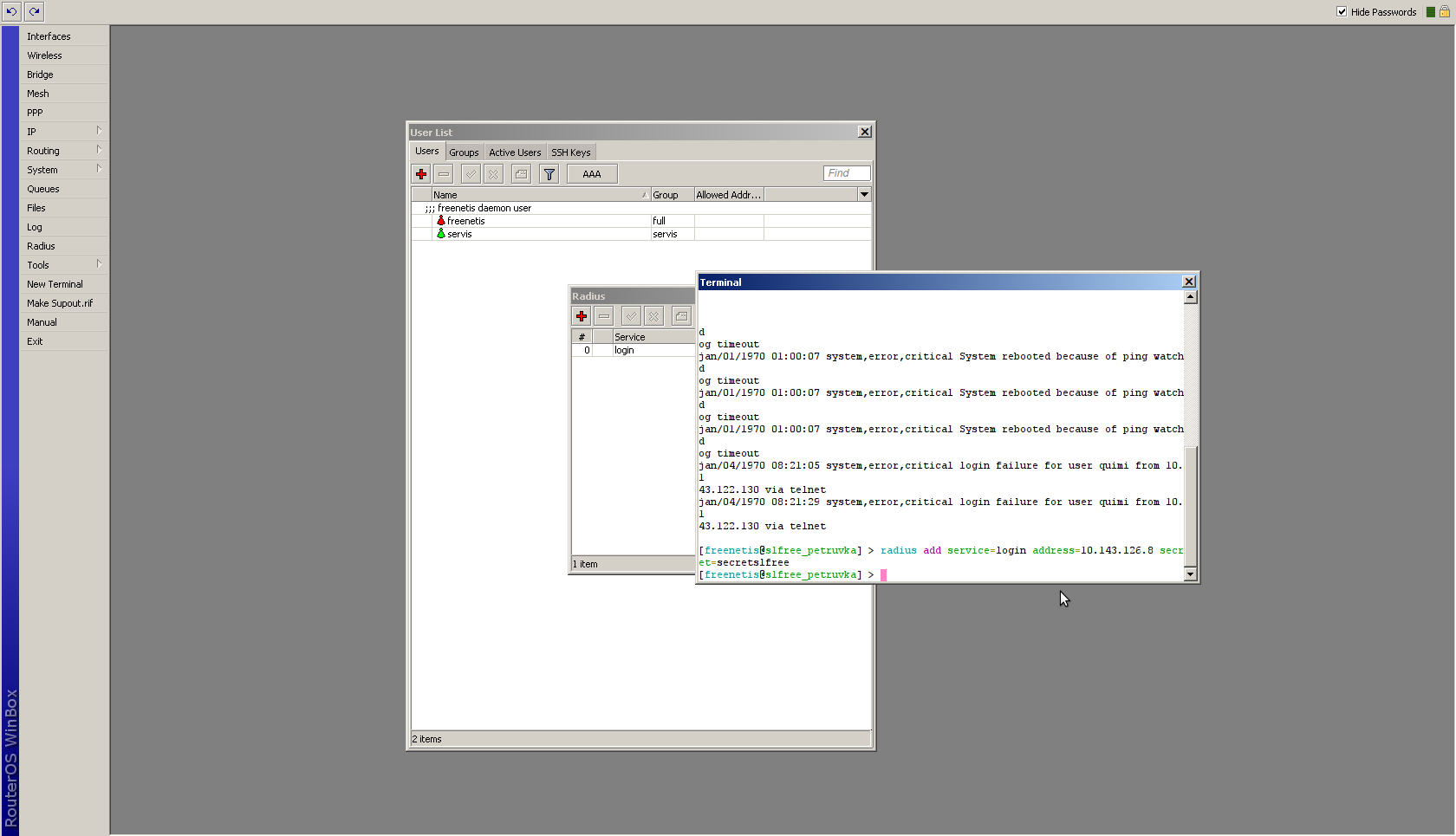Click the redo arrow in top toolbar

(34, 11)
